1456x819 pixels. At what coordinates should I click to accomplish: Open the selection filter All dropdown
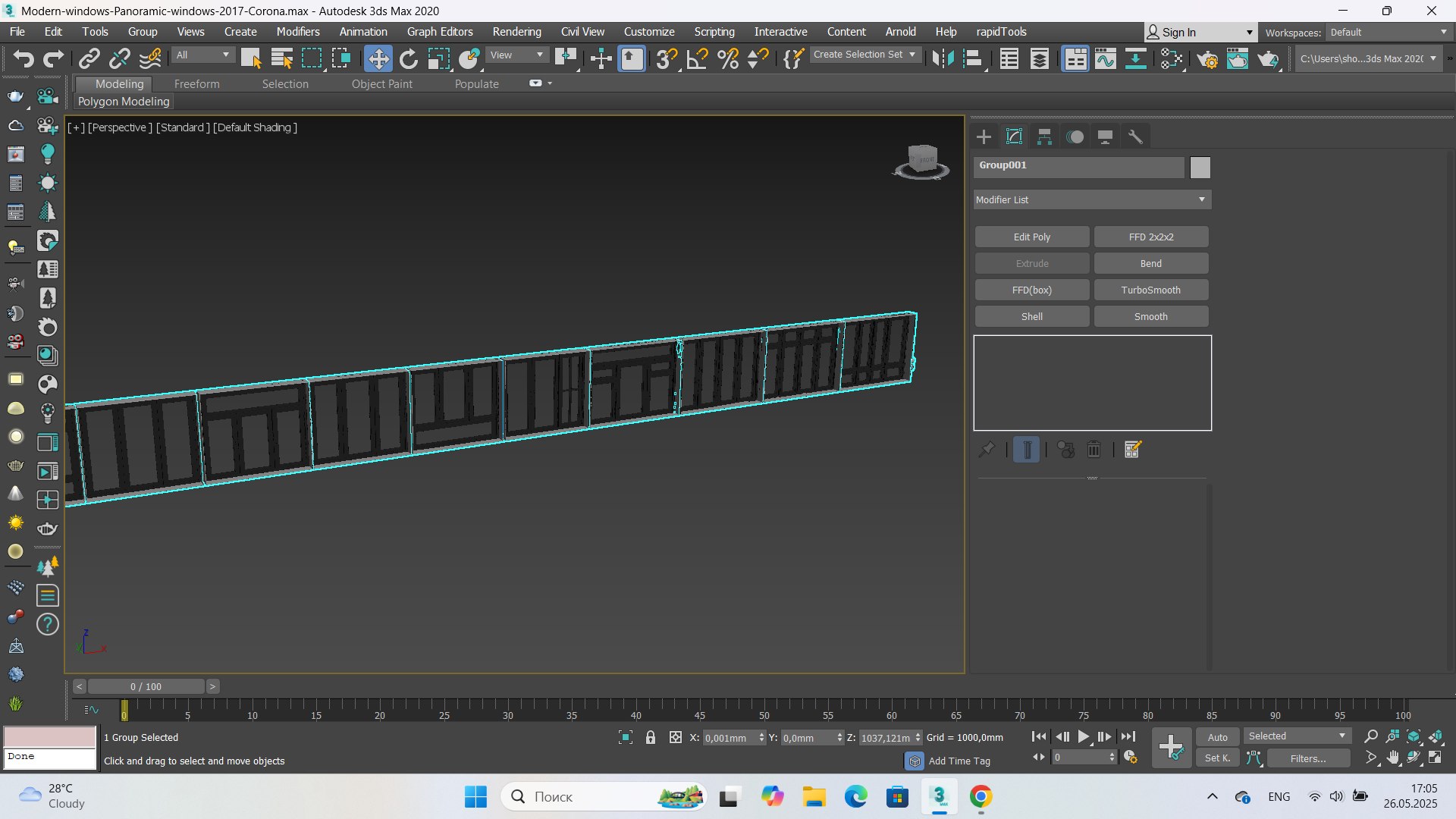point(202,55)
